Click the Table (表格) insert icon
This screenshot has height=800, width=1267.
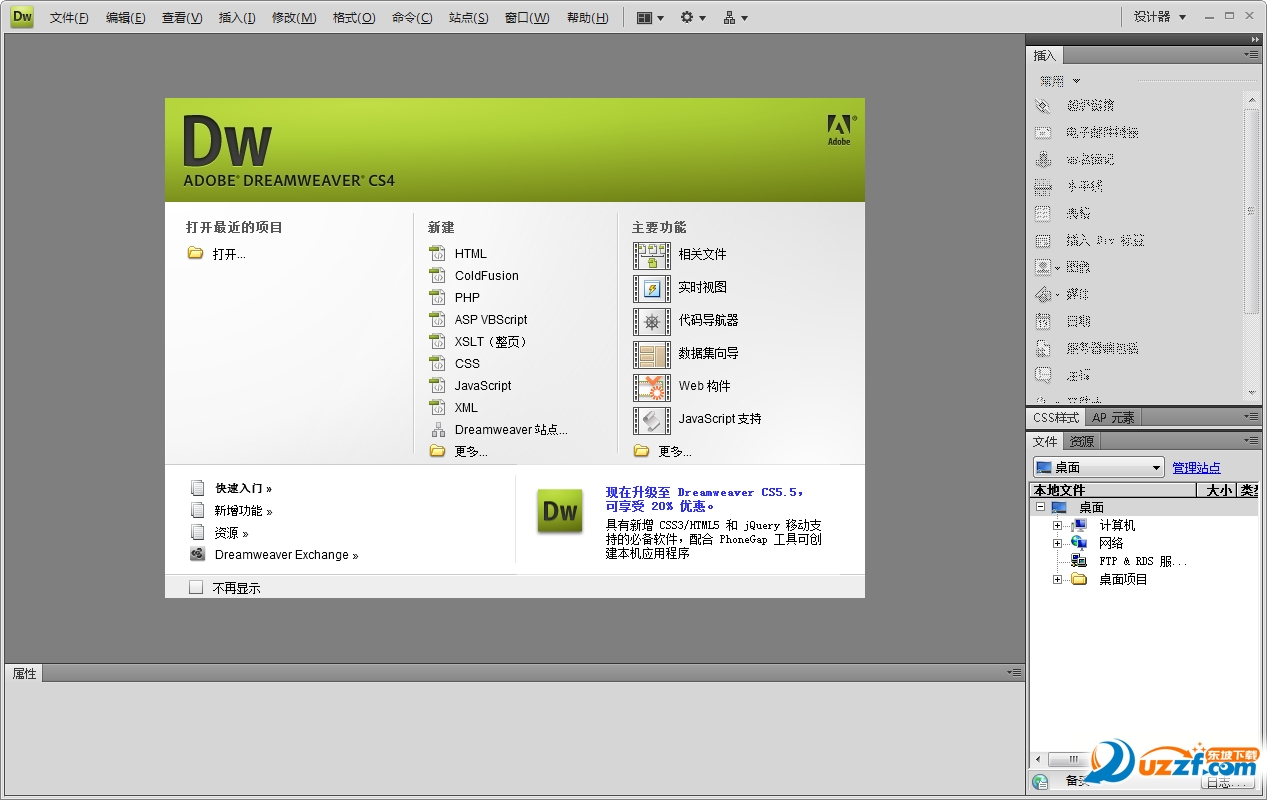pos(1043,213)
